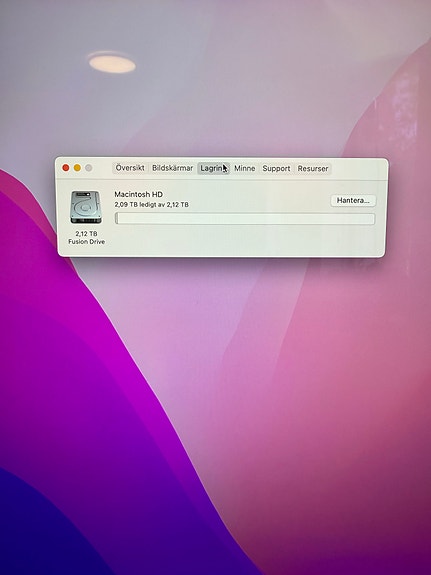Select the Lagring tab

coord(214,168)
